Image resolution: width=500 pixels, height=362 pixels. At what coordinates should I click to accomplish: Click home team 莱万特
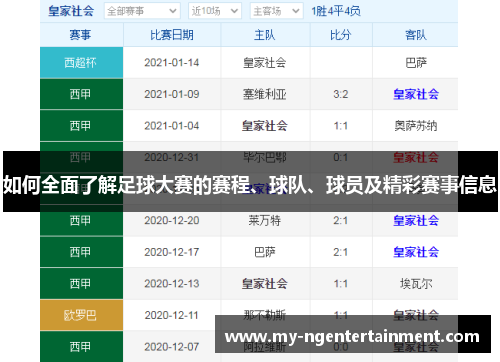coord(265,221)
